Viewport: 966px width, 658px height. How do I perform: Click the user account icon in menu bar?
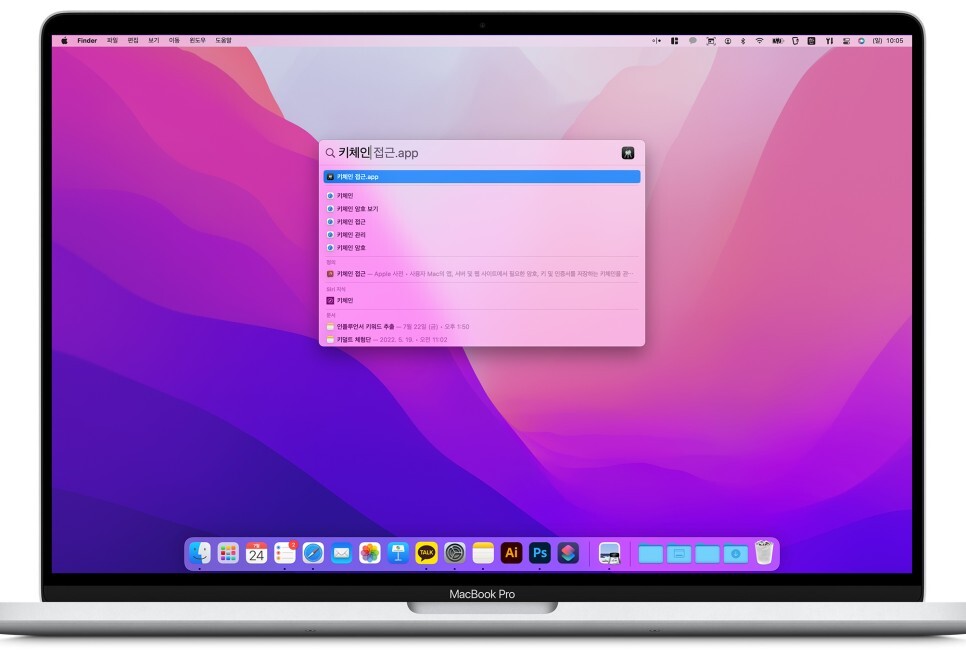(728, 41)
